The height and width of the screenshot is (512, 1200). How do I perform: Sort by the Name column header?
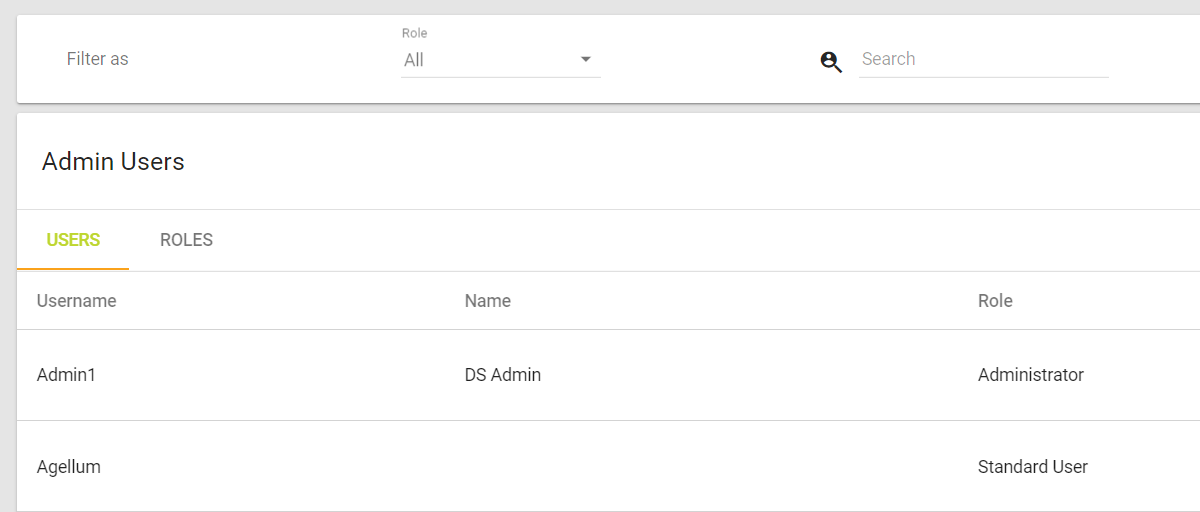click(488, 301)
